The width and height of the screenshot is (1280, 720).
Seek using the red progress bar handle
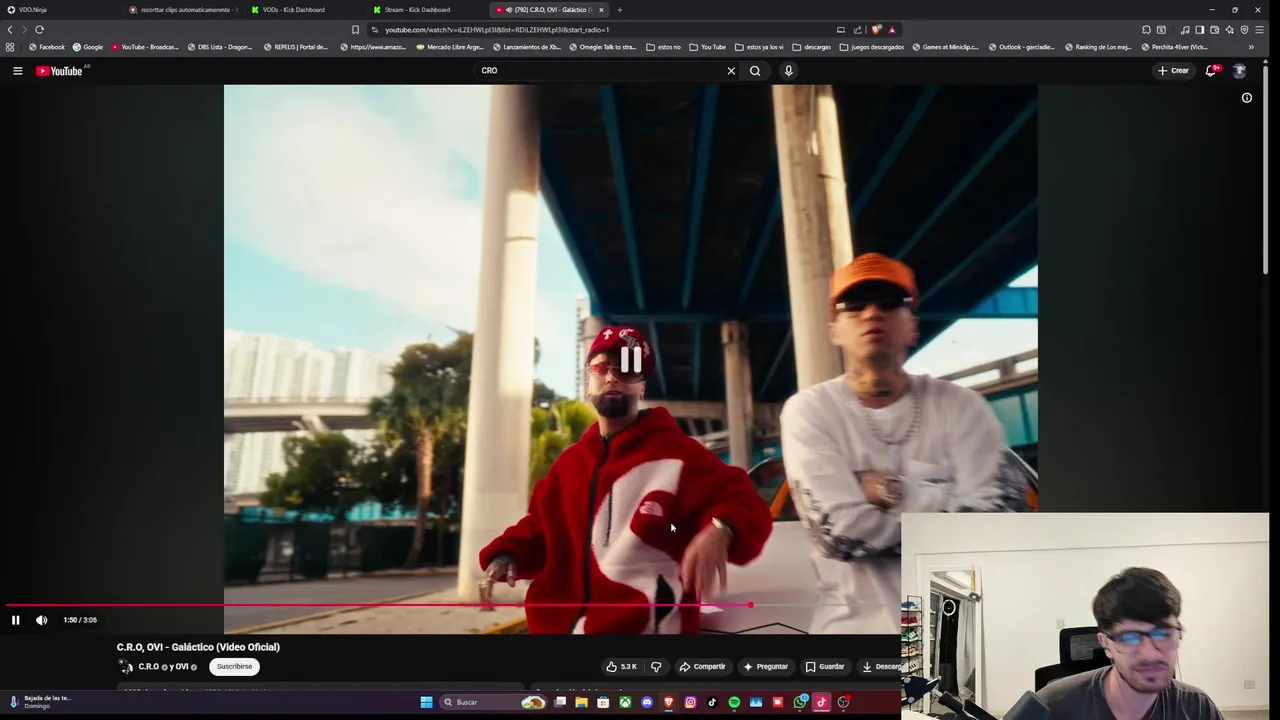tap(750, 605)
